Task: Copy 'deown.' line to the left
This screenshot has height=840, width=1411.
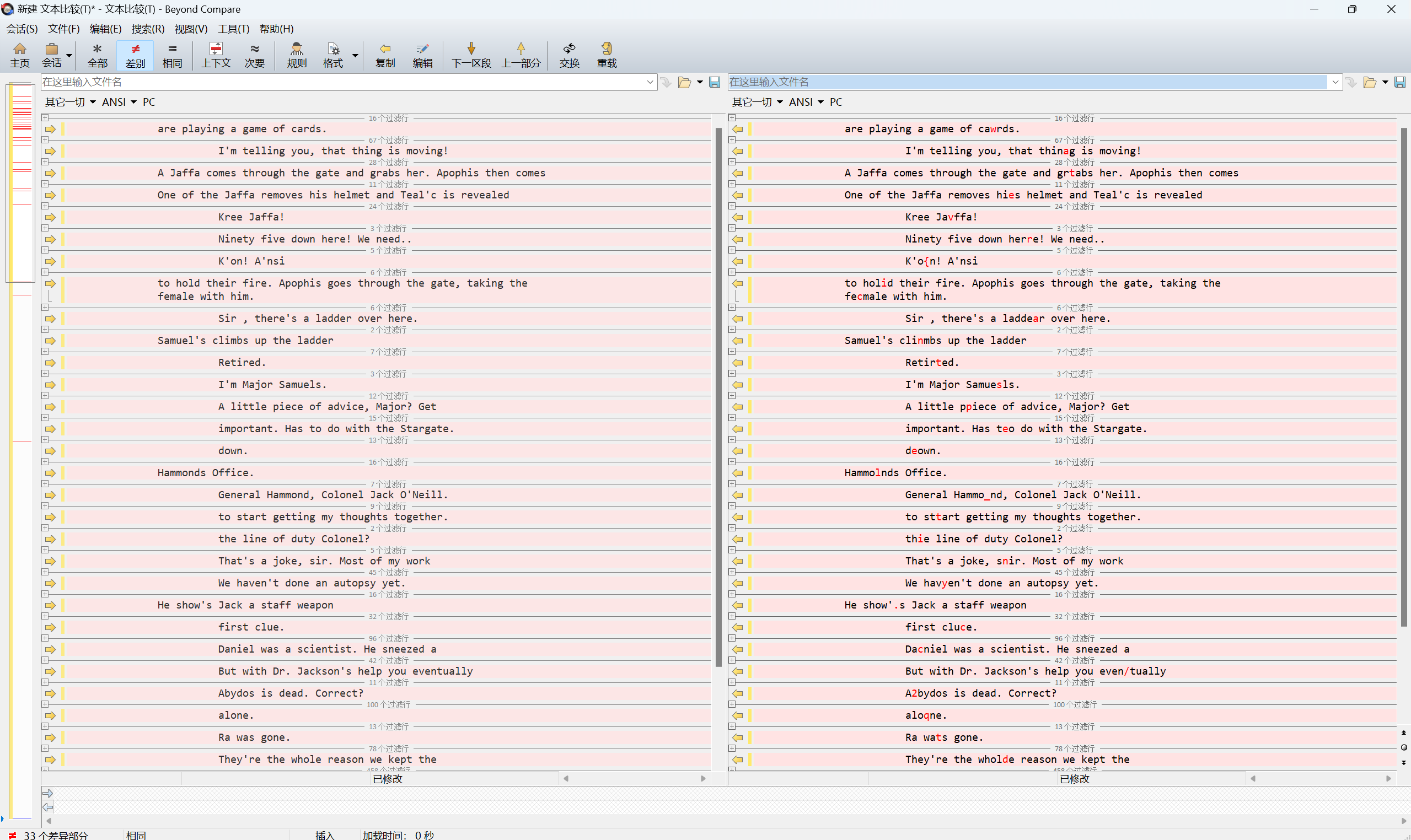Action: pyautogui.click(x=737, y=451)
